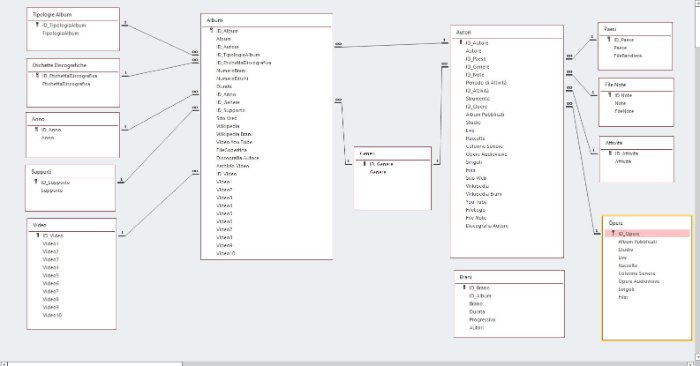Image resolution: width=700 pixels, height=366 pixels.
Task: Click primary key icon beside ID_EtichettaDiscografica in Etichette Discografiche
Action: click(37, 76)
